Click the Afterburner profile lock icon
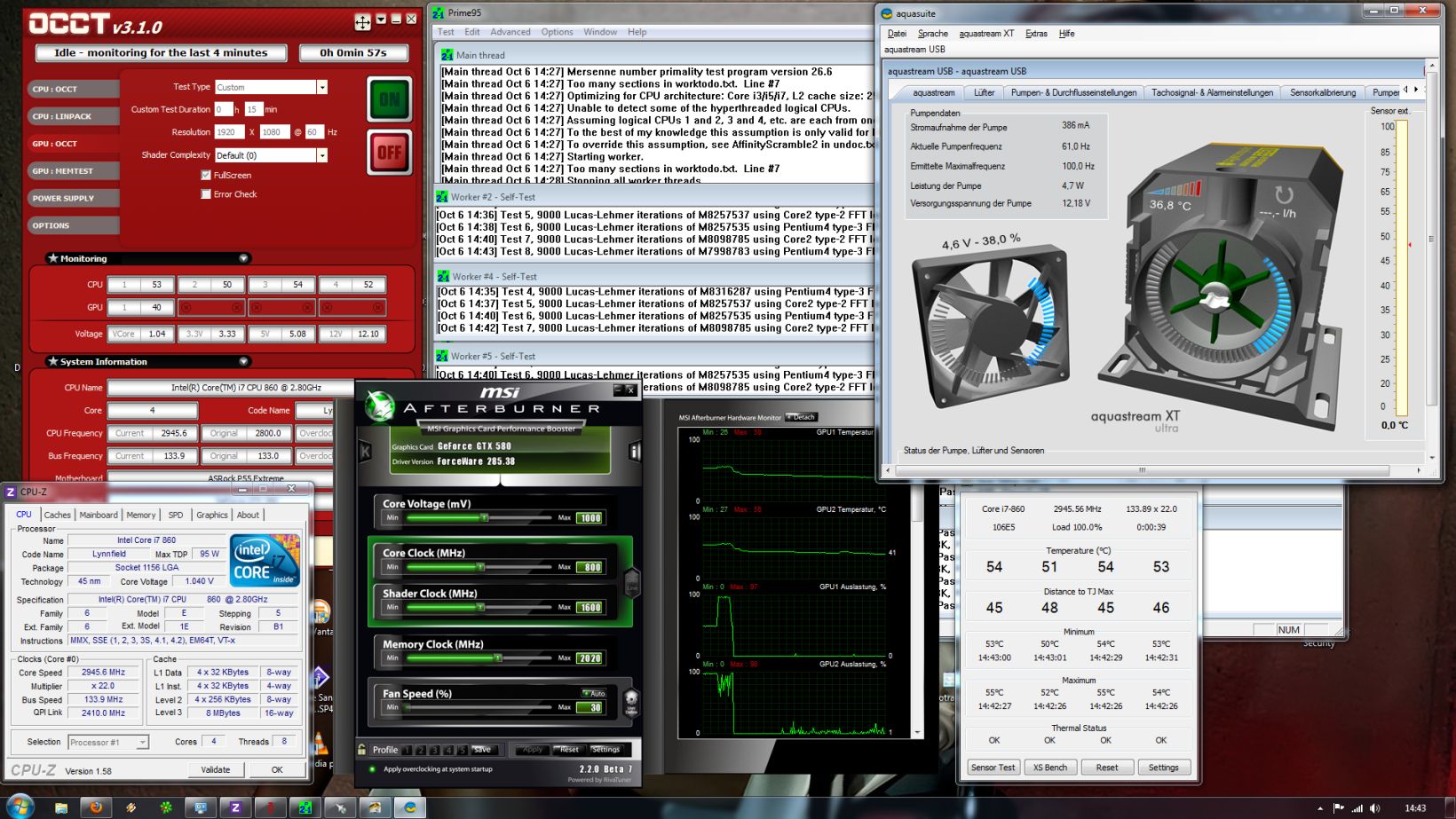 361,749
